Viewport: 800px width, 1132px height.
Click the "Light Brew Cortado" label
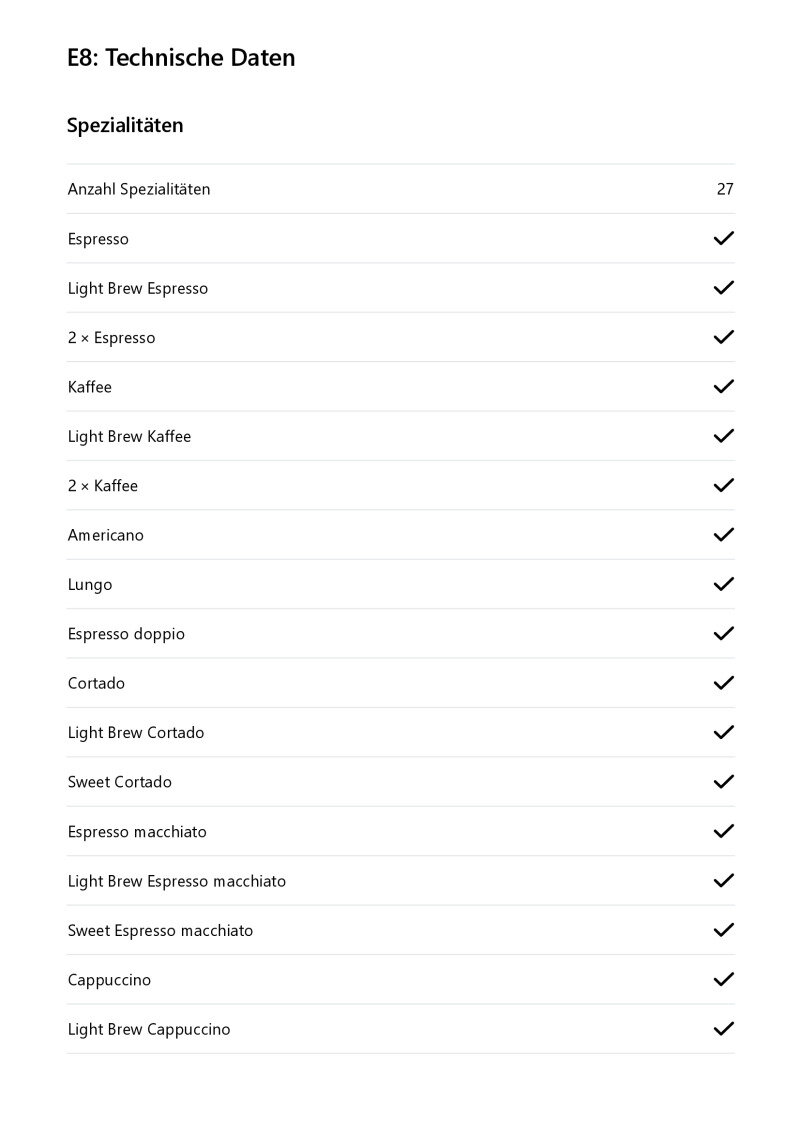point(136,733)
